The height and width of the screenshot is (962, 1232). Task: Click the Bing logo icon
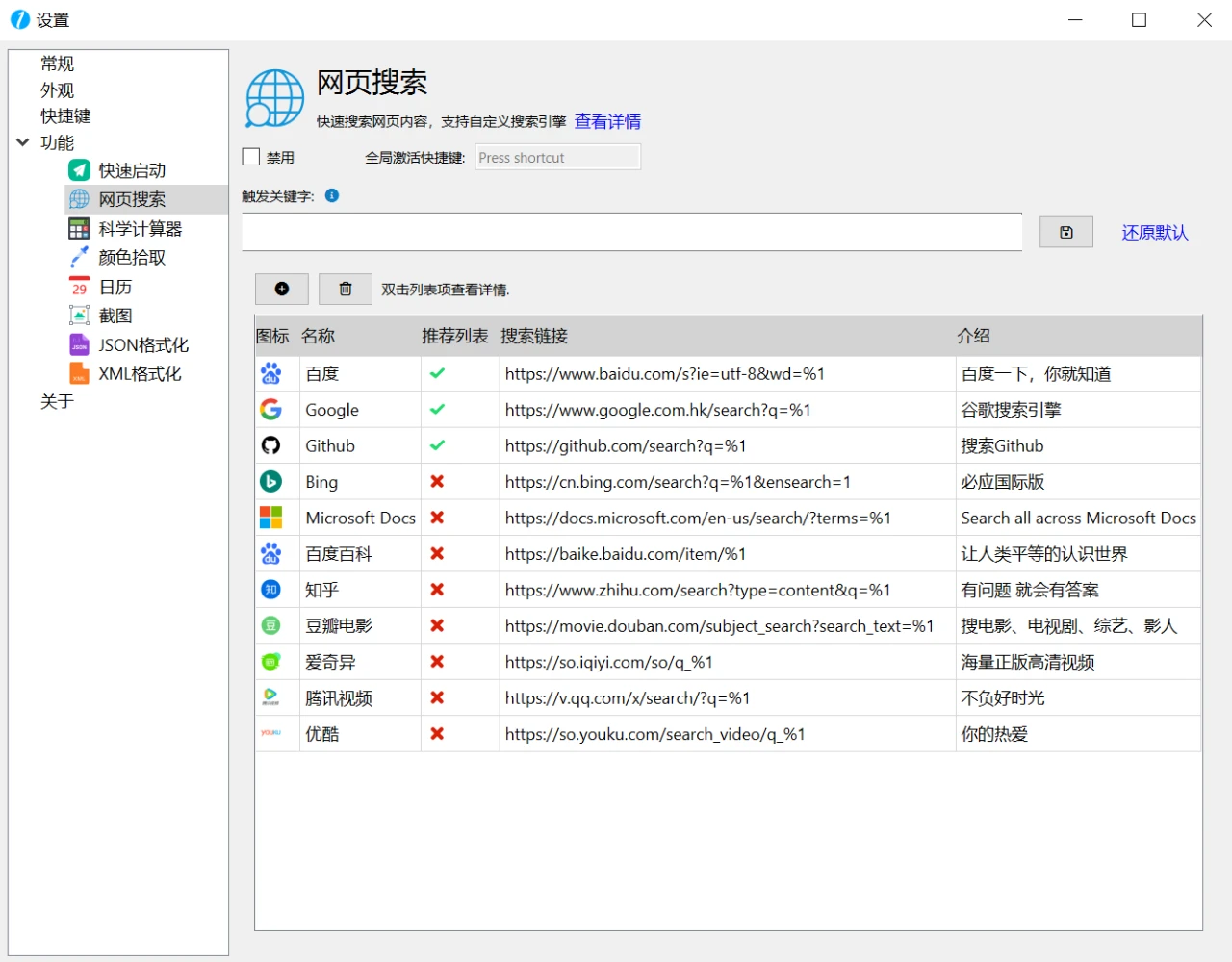(x=270, y=482)
